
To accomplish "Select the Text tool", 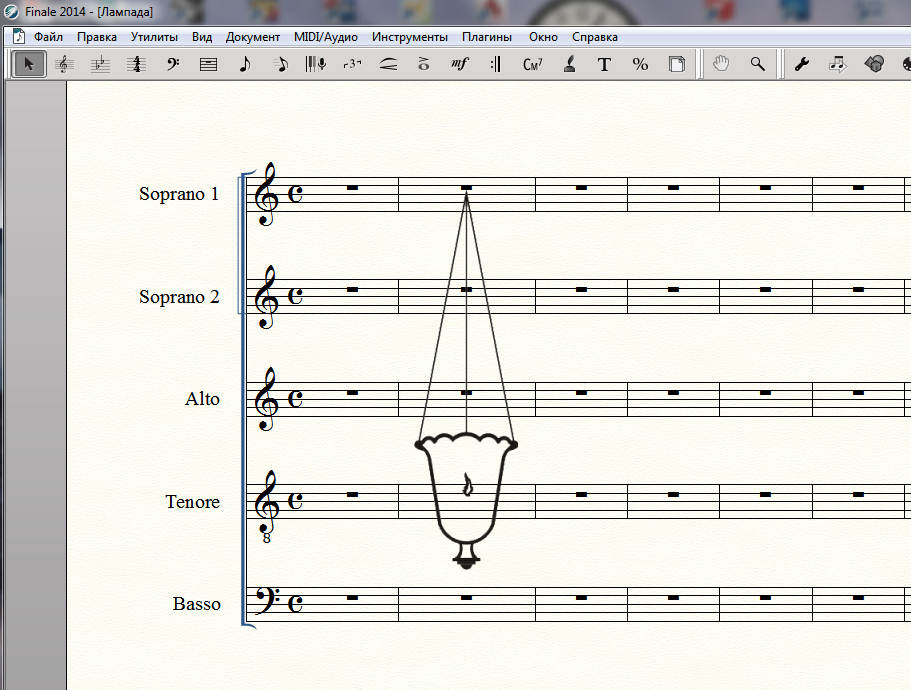I will pos(604,64).
